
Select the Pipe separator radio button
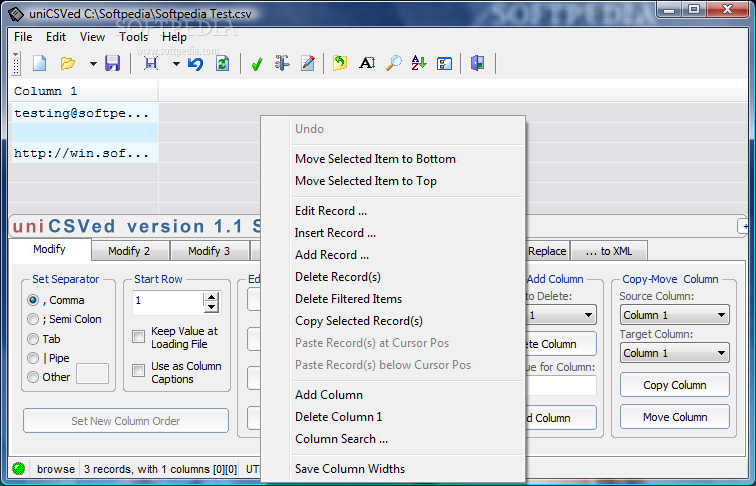point(33,358)
